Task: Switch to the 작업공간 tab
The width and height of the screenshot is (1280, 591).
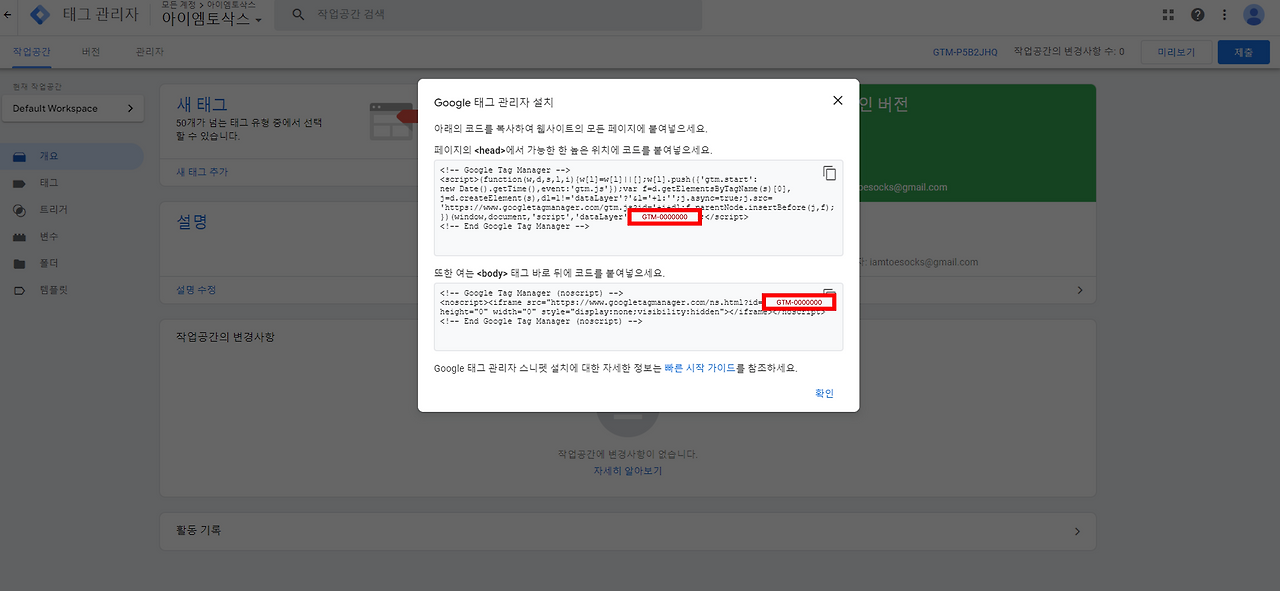Action: pos(32,51)
